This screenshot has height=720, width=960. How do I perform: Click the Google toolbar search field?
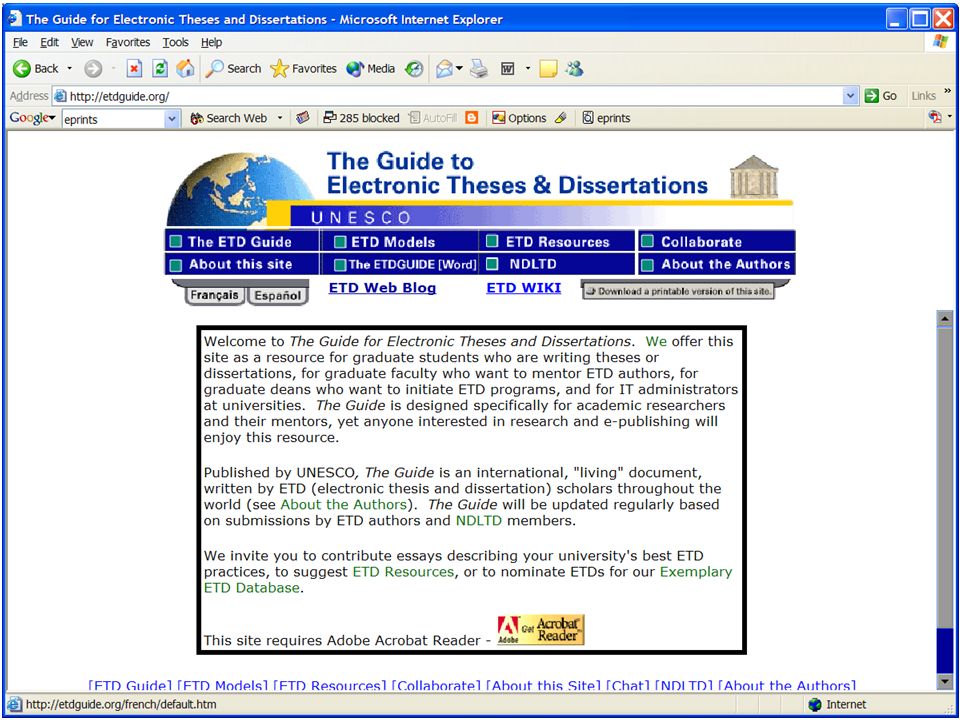point(114,119)
